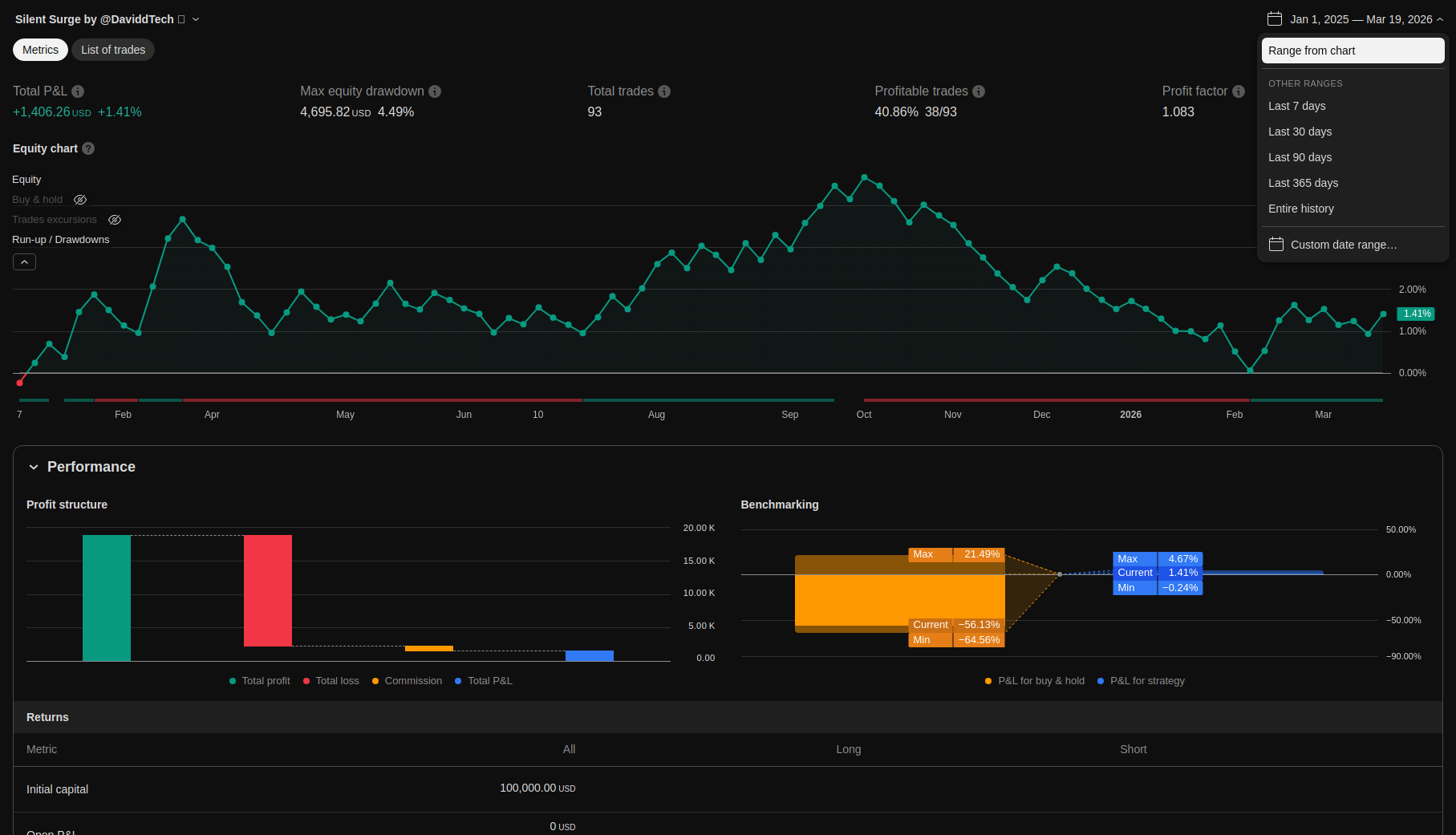Switch to the List of trades tab

pyautogui.click(x=113, y=50)
